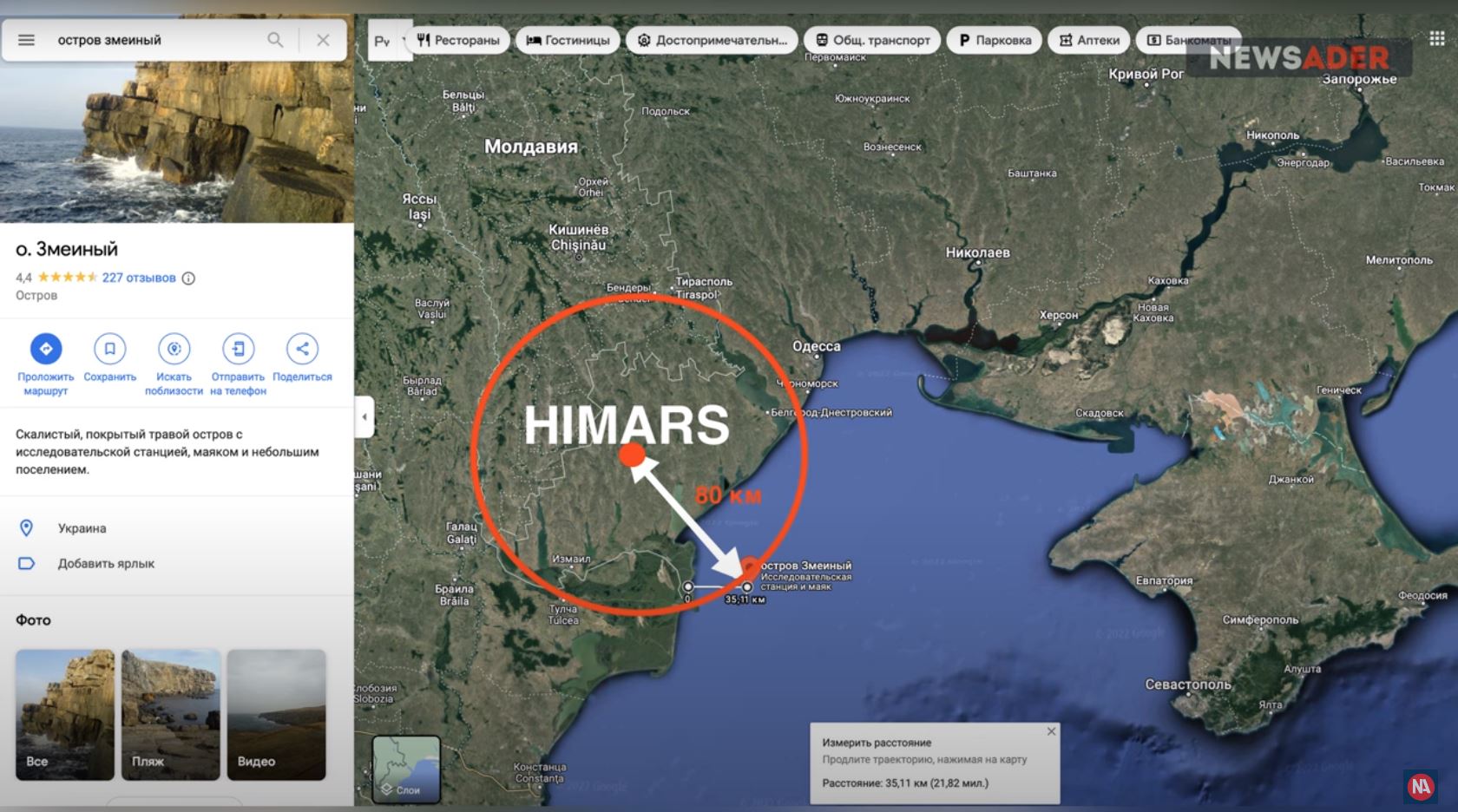Collapse the side panel with arrow tab

[x=364, y=417]
